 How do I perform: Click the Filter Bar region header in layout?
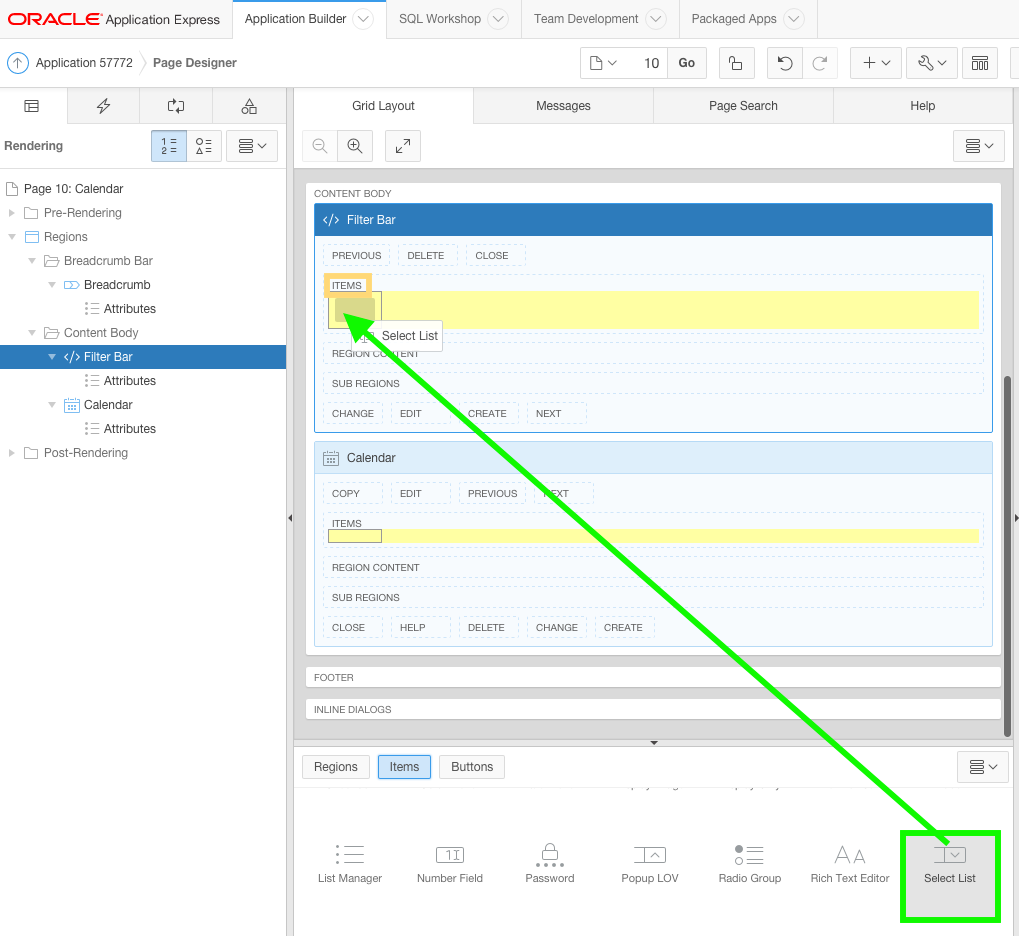click(x=653, y=220)
